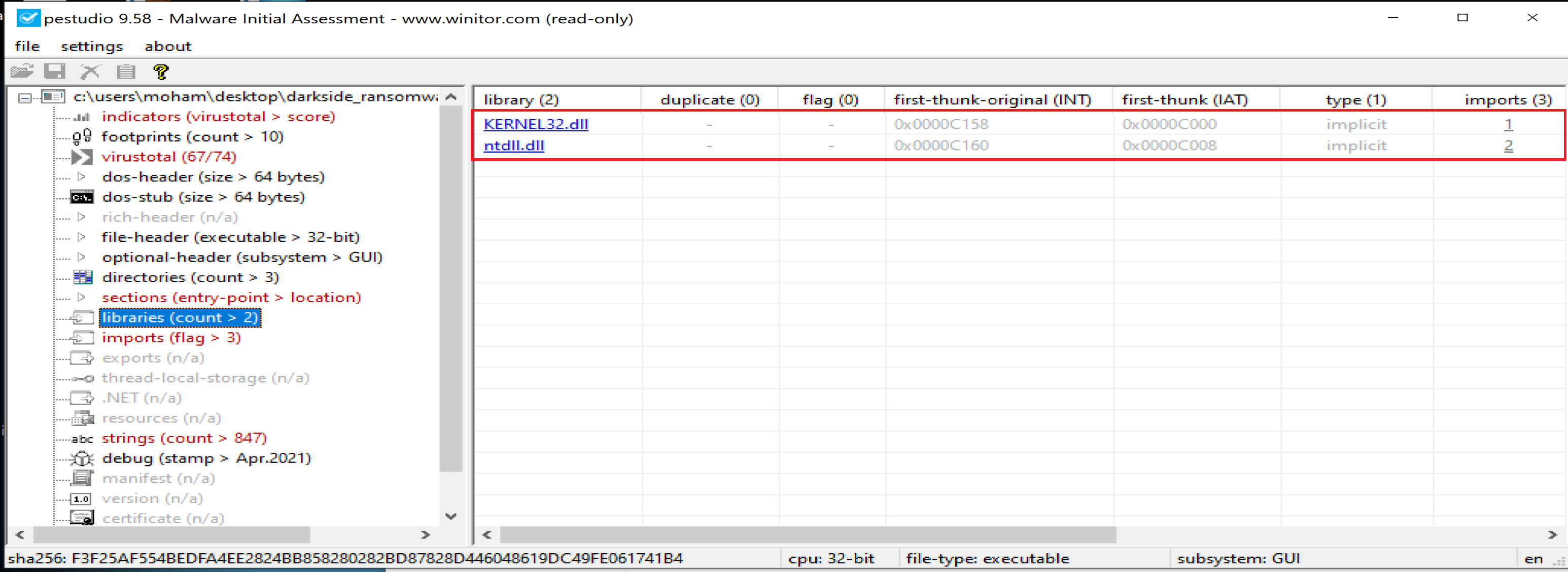Select the virustotal (67/74) tree item

[x=168, y=156]
